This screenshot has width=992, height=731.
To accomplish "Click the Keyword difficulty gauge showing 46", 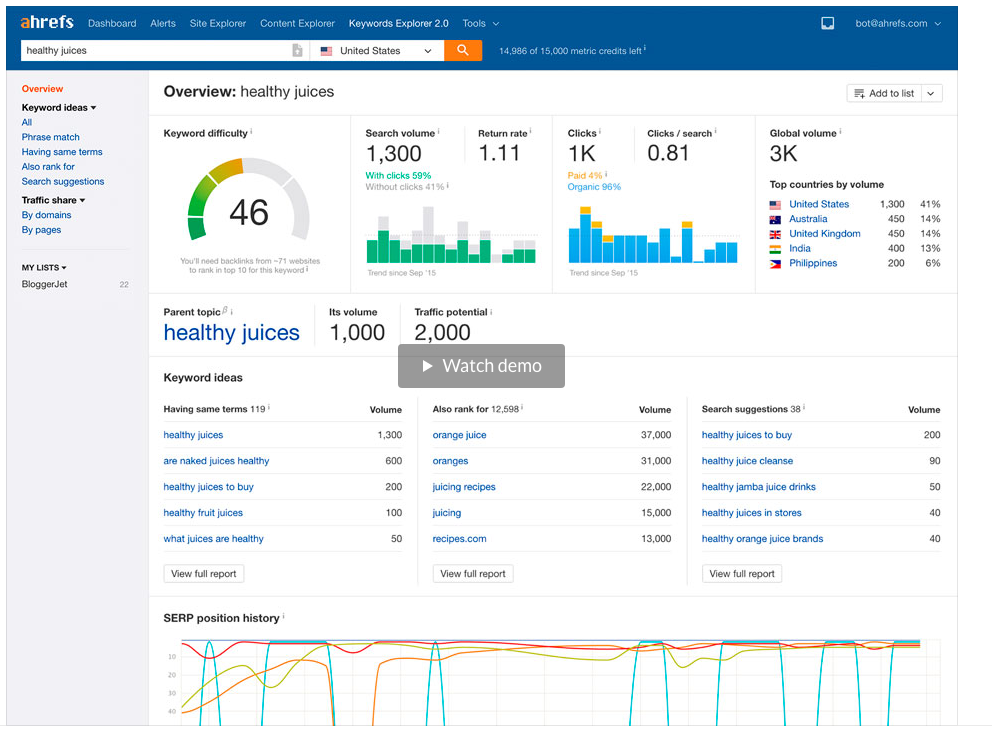I will 249,201.
